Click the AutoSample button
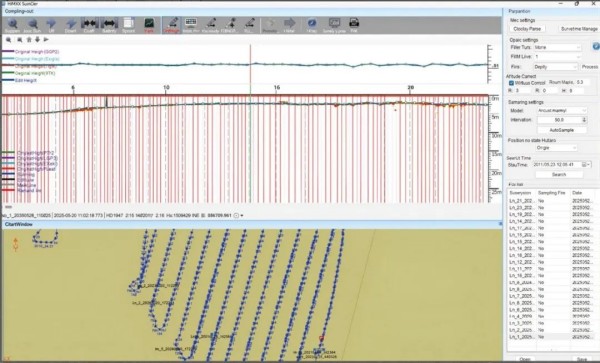The height and width of the screenshot is (363, 600). [562, 130]
